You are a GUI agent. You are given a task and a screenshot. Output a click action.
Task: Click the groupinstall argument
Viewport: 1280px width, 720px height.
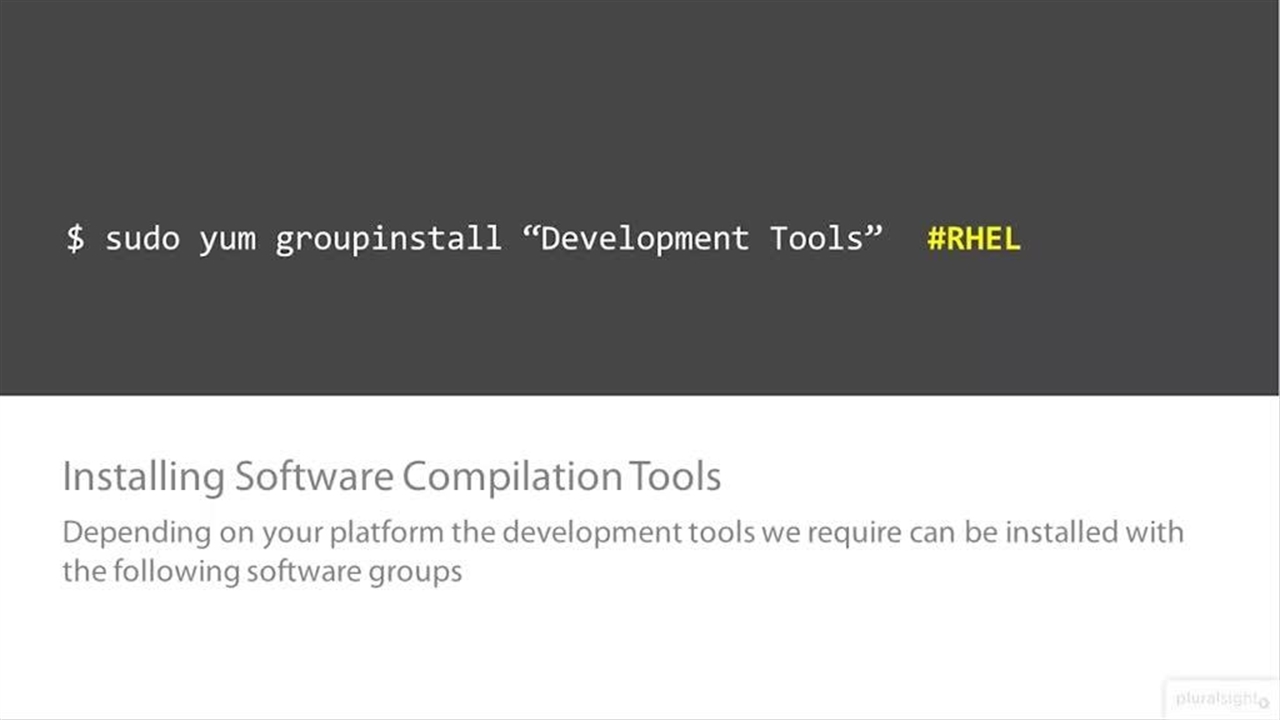pos(388,239)
